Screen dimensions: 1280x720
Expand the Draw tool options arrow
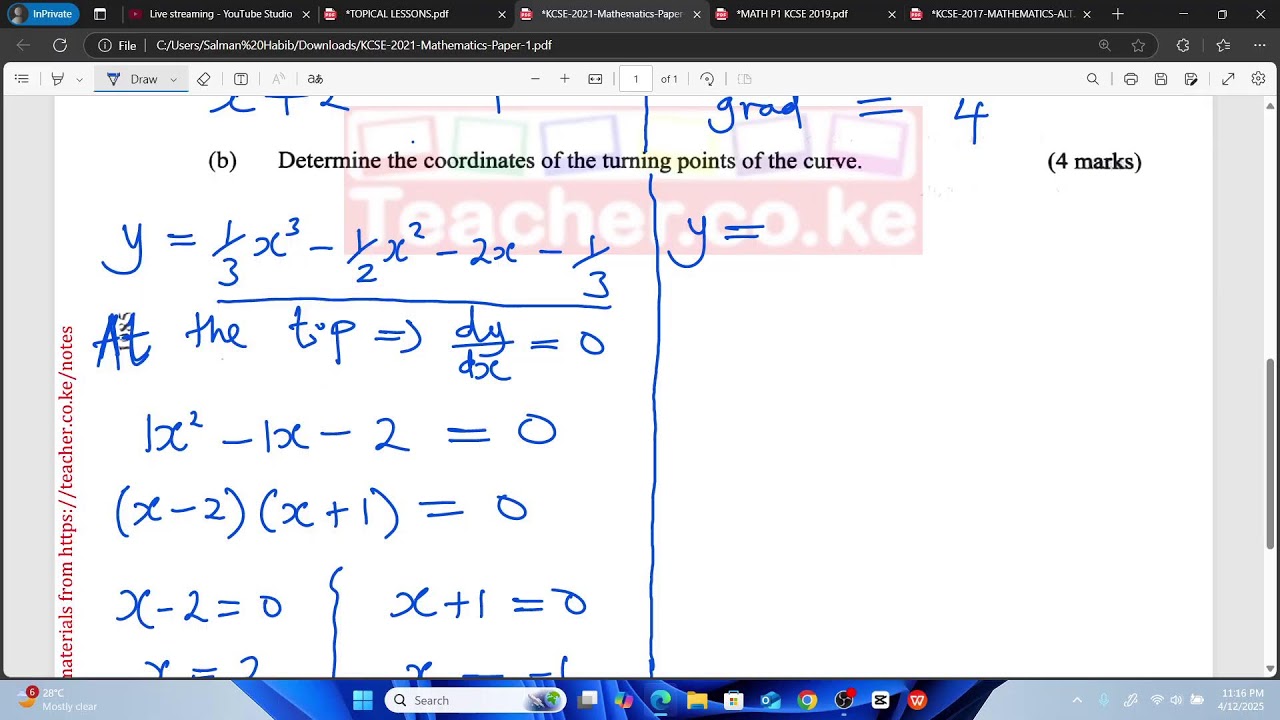tap(173, 79)
